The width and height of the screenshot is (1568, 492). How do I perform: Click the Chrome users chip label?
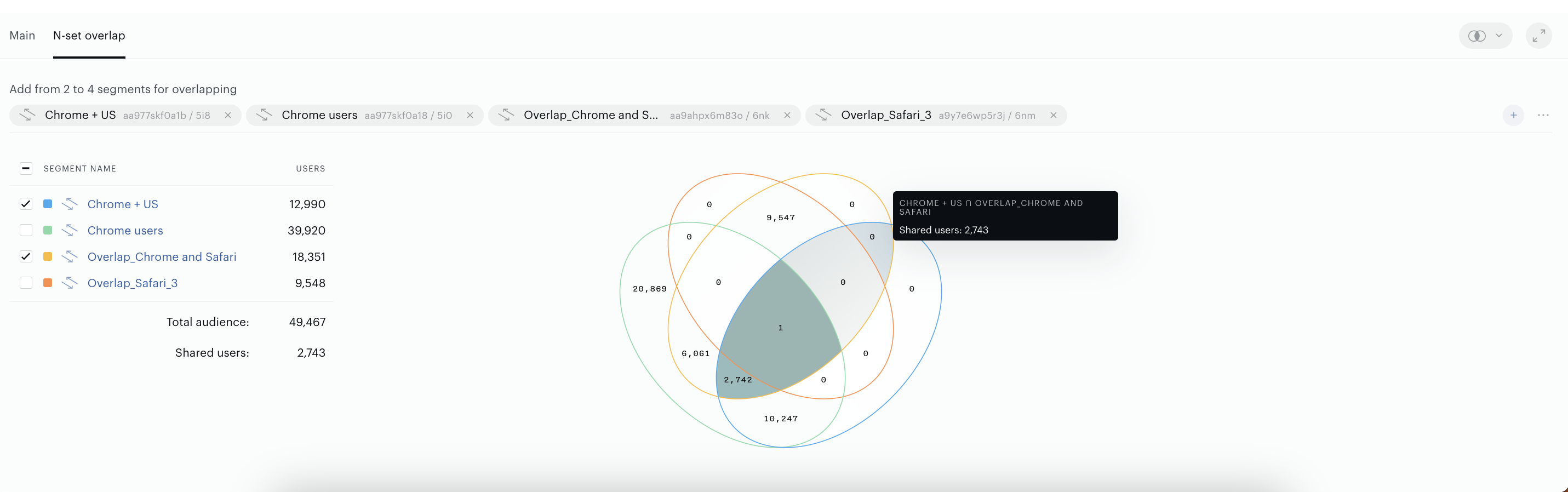tap(319, 115)
